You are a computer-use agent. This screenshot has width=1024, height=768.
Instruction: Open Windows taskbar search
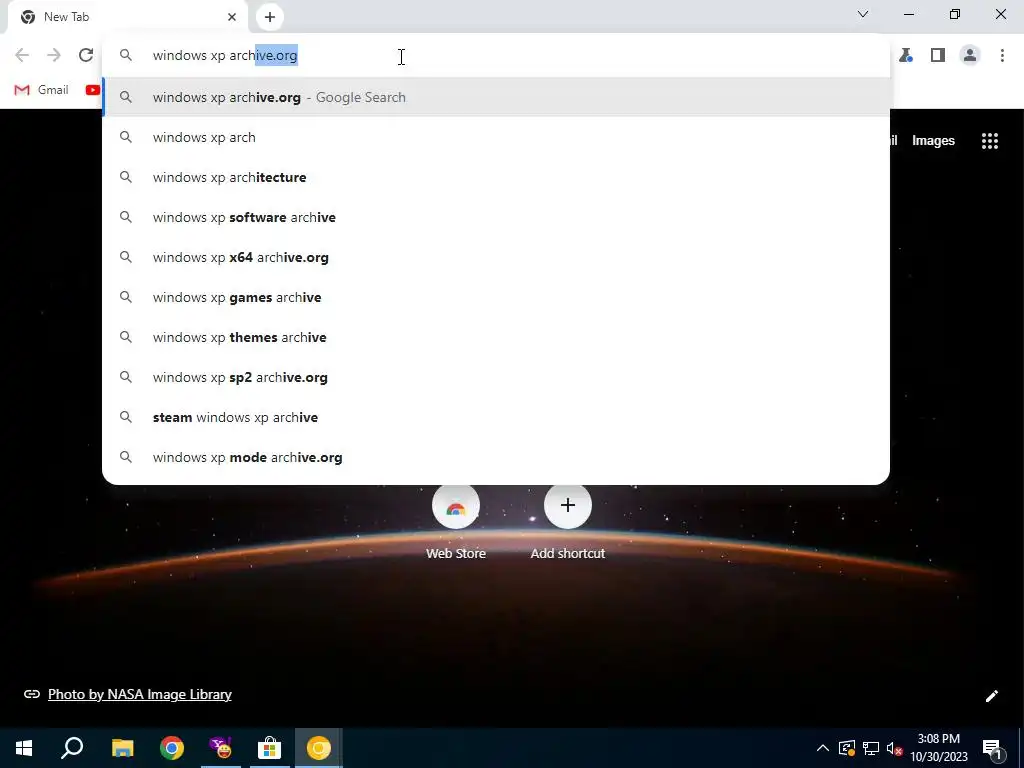click(x=72, y=748)
